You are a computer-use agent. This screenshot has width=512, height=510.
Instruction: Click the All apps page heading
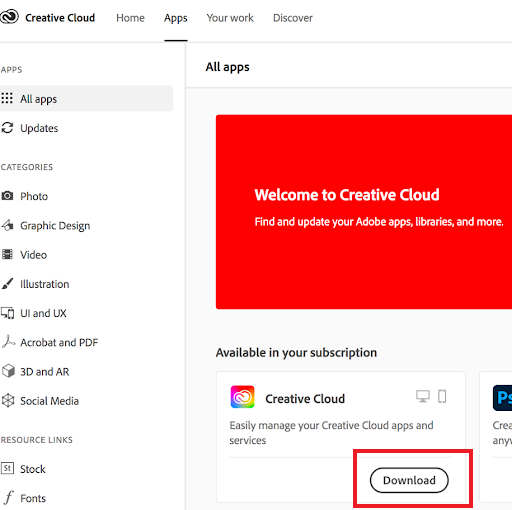pyautogui.click(x=227, y=67)
